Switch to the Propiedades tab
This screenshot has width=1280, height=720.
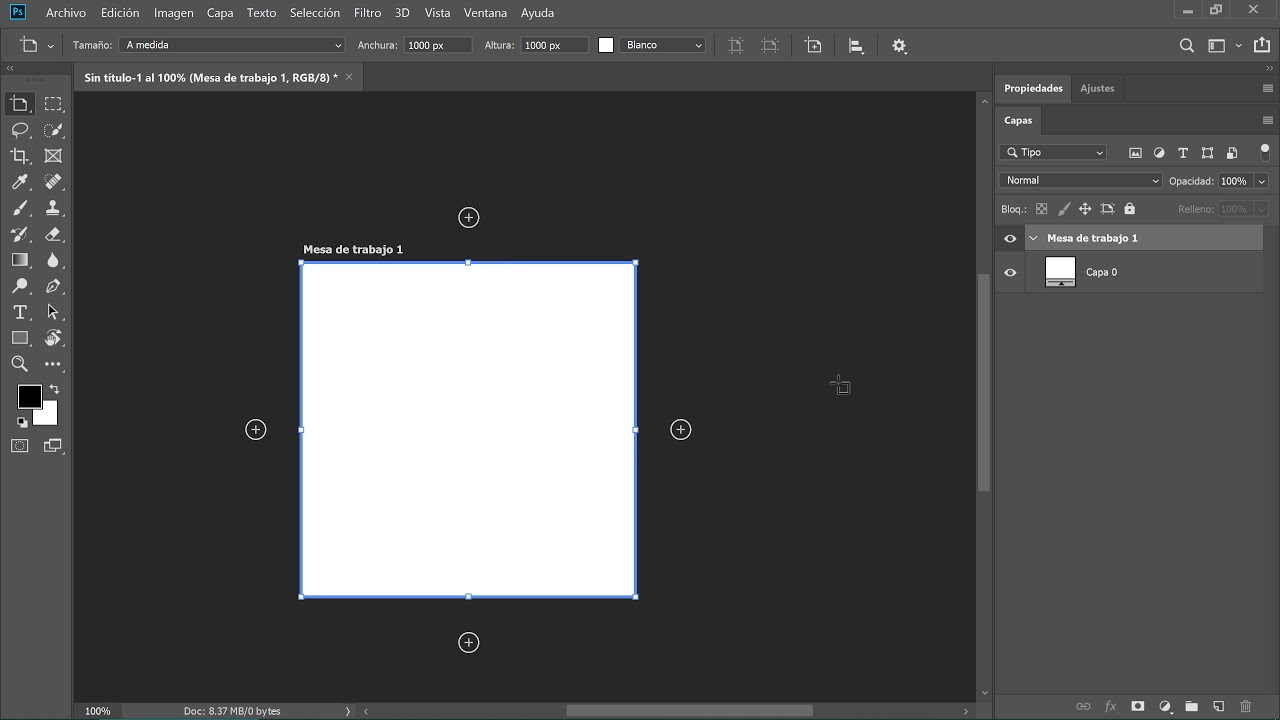pyautogui.click(x=1033, y=88)
